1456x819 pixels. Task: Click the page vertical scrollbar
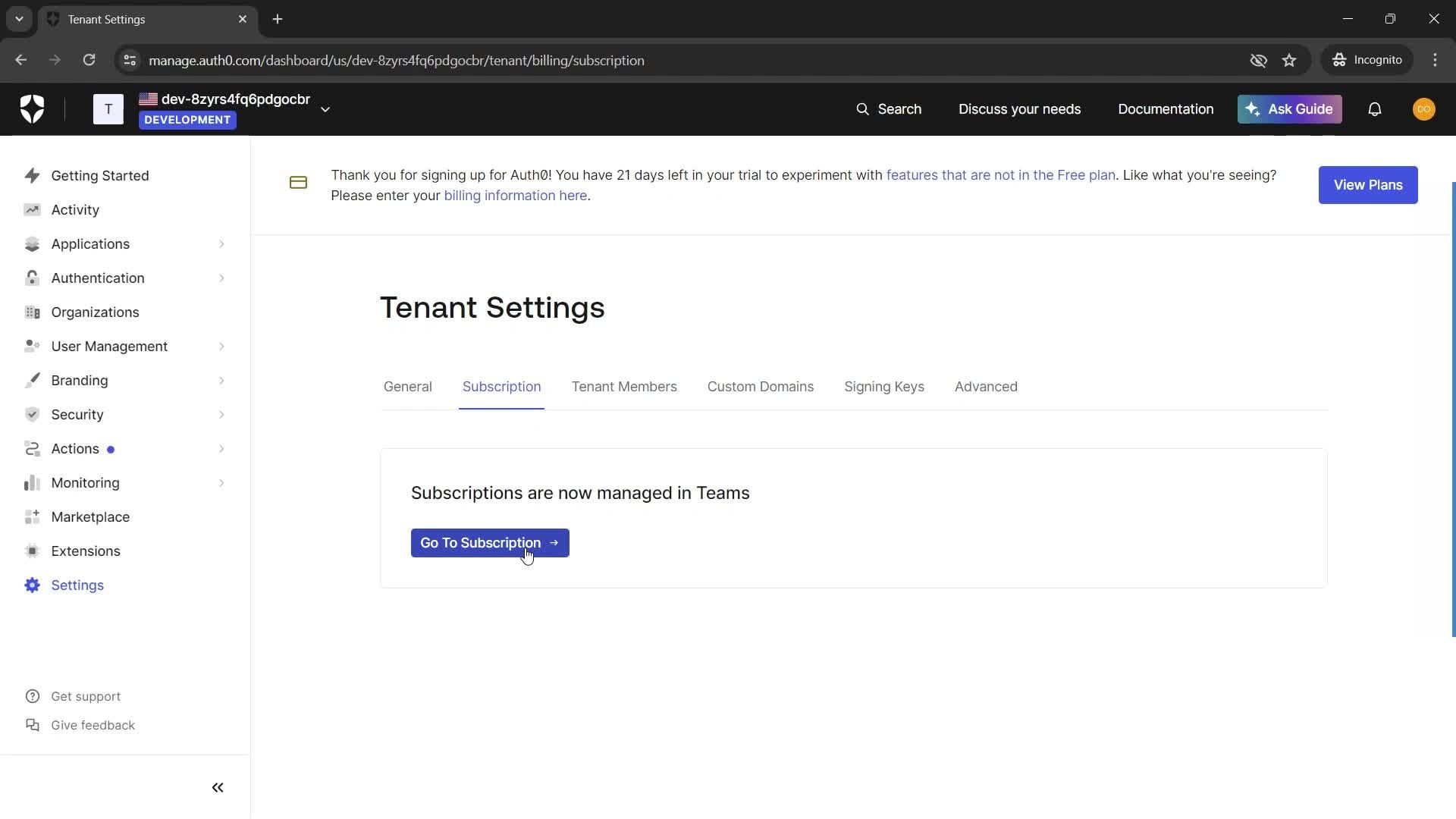1453,409
